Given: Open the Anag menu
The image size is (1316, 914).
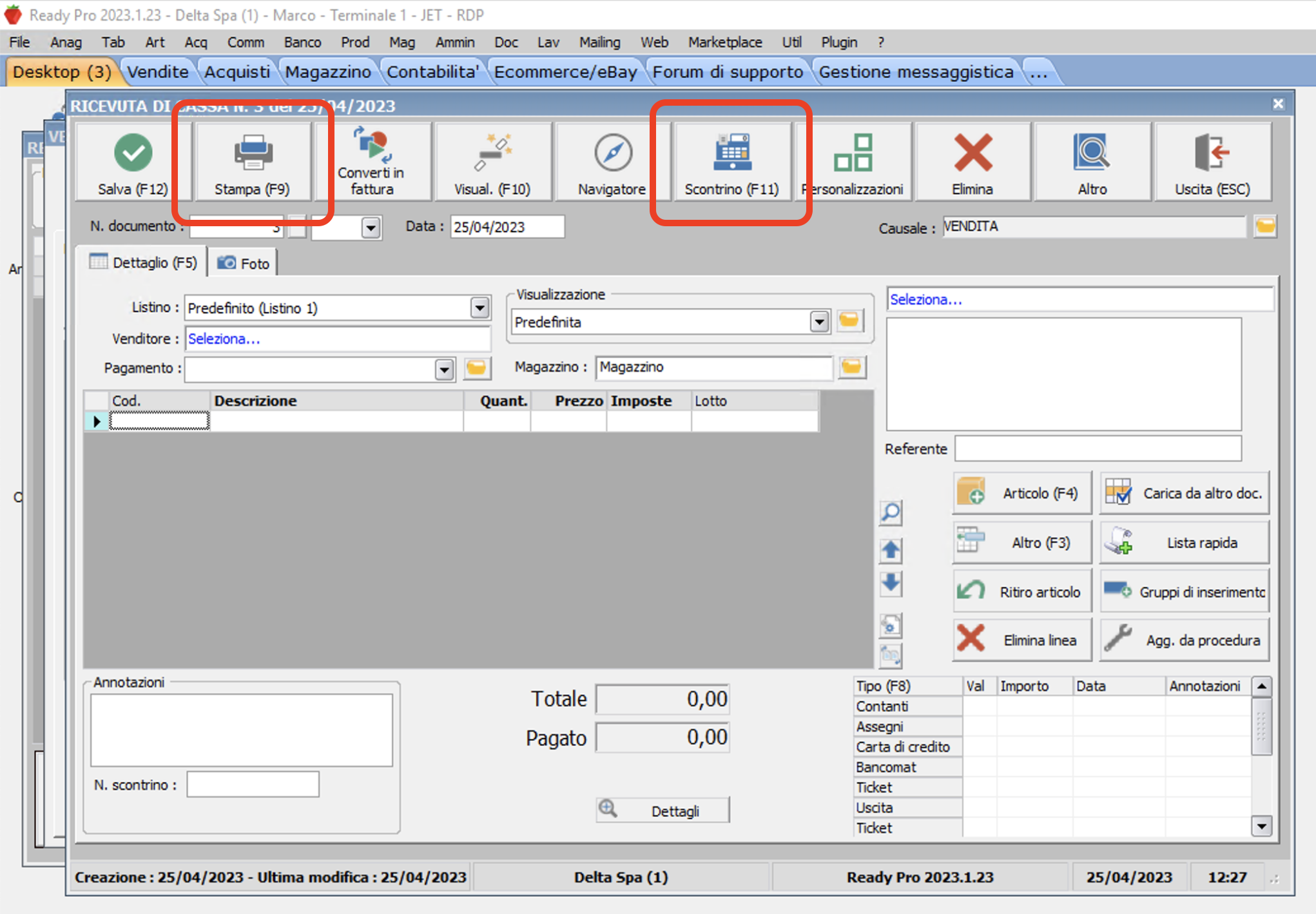Looking at the screenshot, I should [x=66, y=43].
